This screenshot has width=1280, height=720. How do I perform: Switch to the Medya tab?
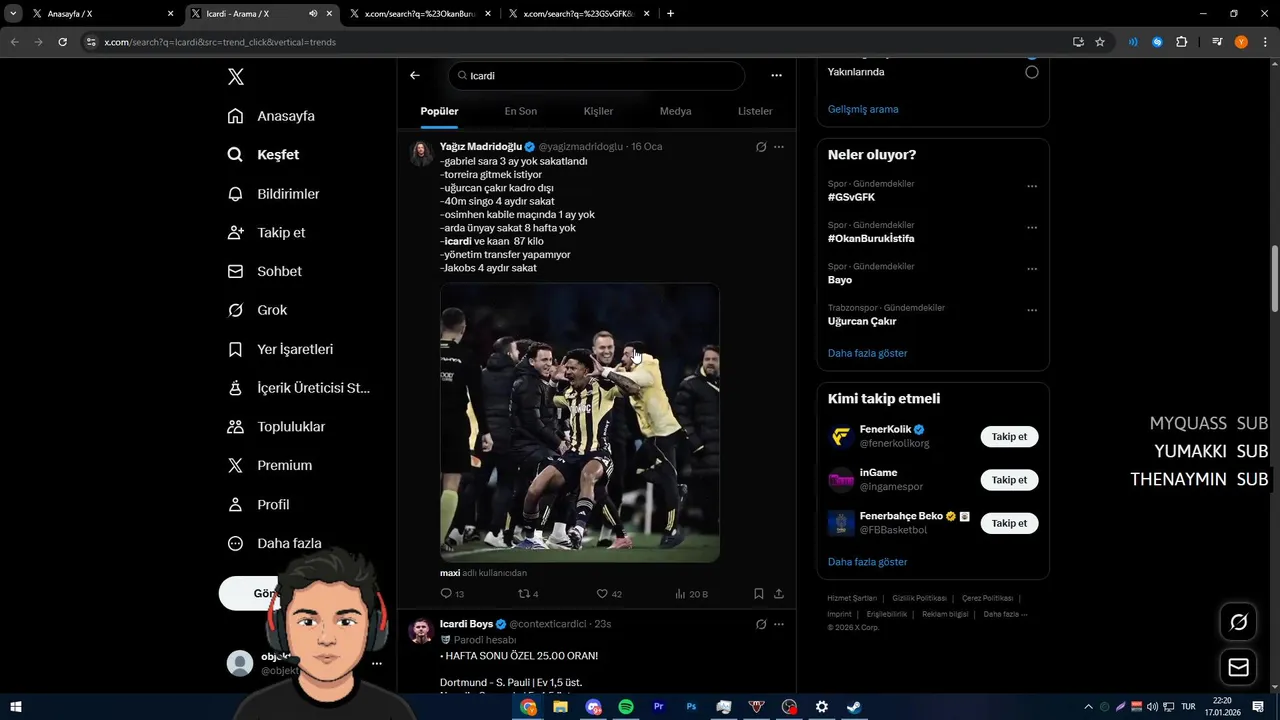point(675,111)
